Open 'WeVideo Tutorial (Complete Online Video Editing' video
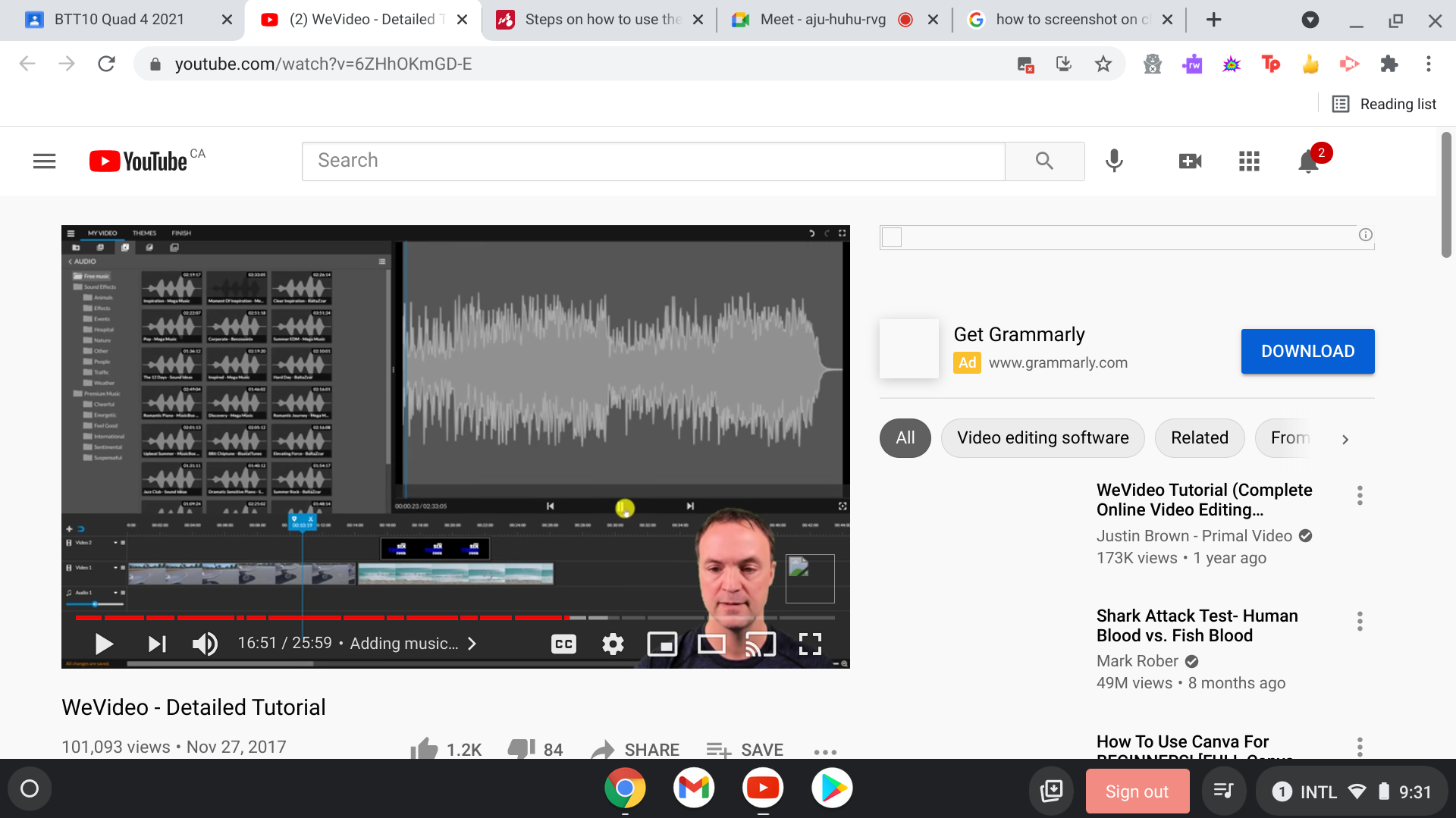Screen dimensions: 1456x818 pos(1204,500)
